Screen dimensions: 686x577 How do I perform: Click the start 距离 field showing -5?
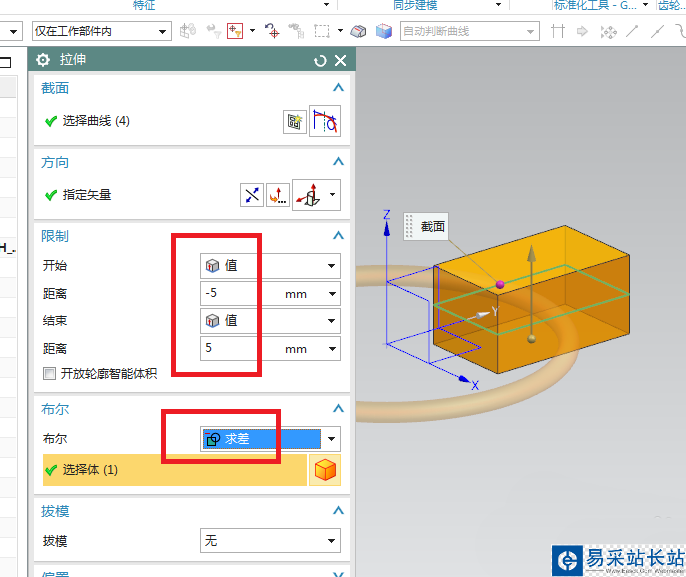[241, 293]
